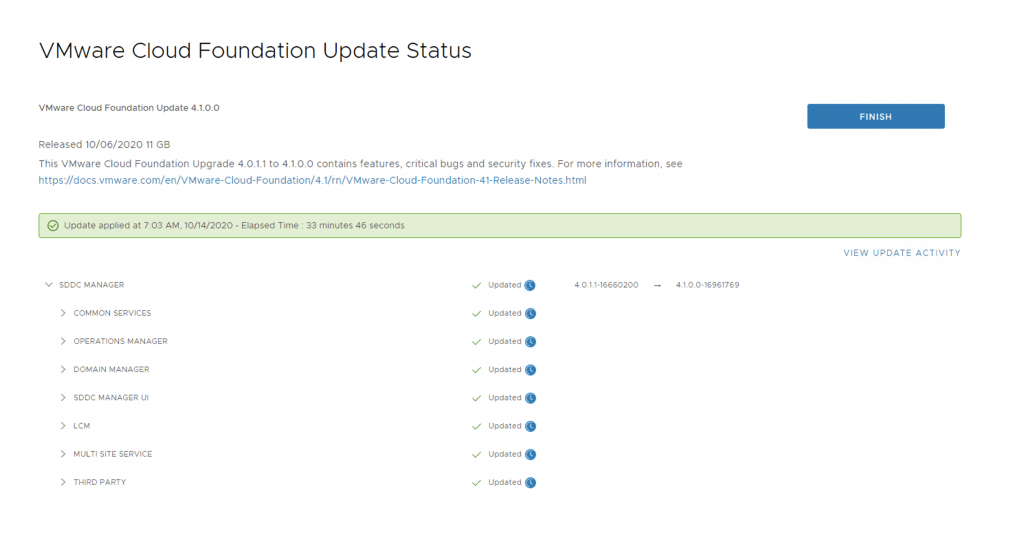This screenshot has width=1024, height=553.
Task: Click the clock icon beside SDDC Manager status
Action: click(x=530, y=285)
